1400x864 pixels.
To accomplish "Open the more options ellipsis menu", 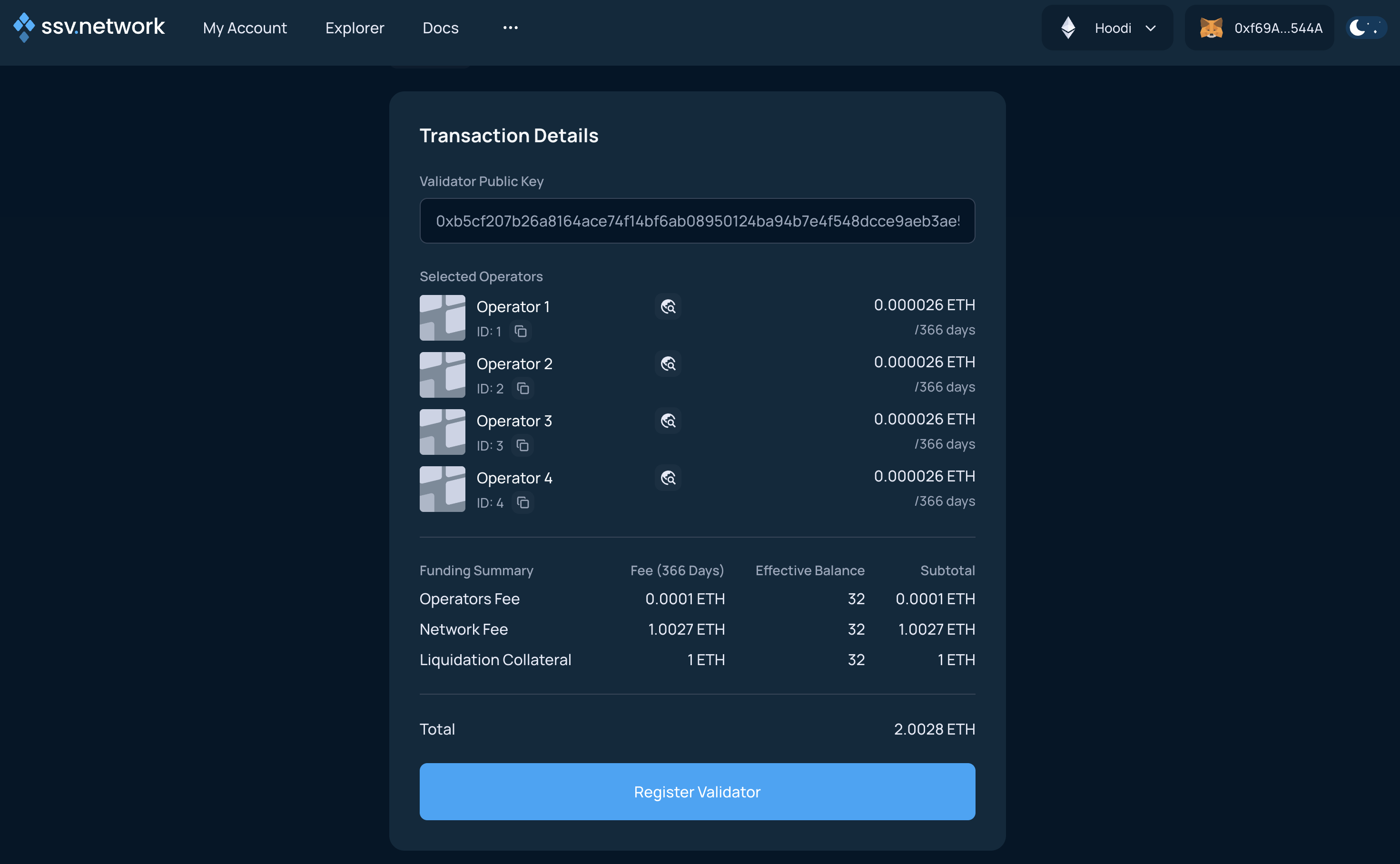I will [510, 28].
